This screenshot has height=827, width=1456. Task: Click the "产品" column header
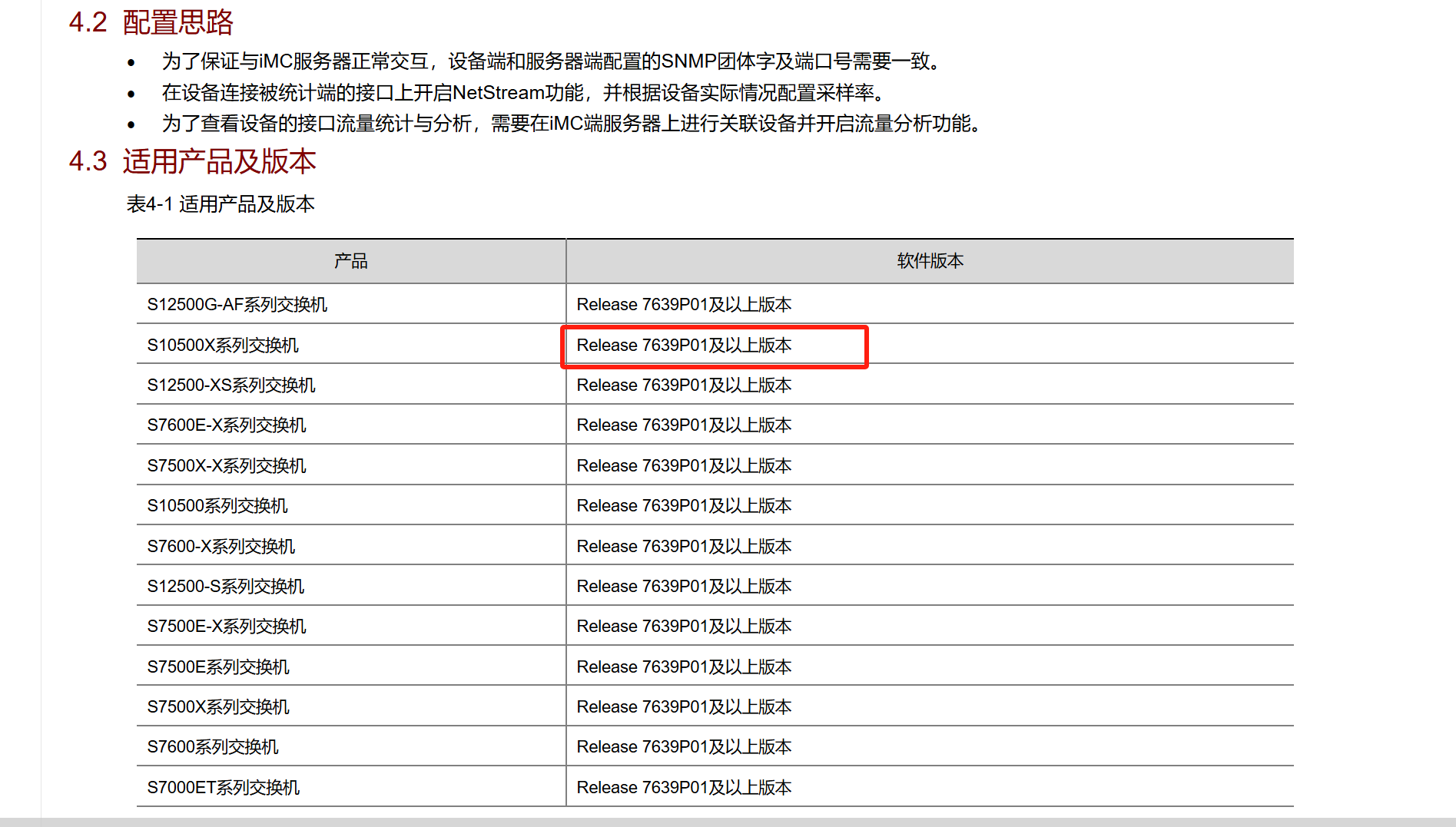[351, 261]
